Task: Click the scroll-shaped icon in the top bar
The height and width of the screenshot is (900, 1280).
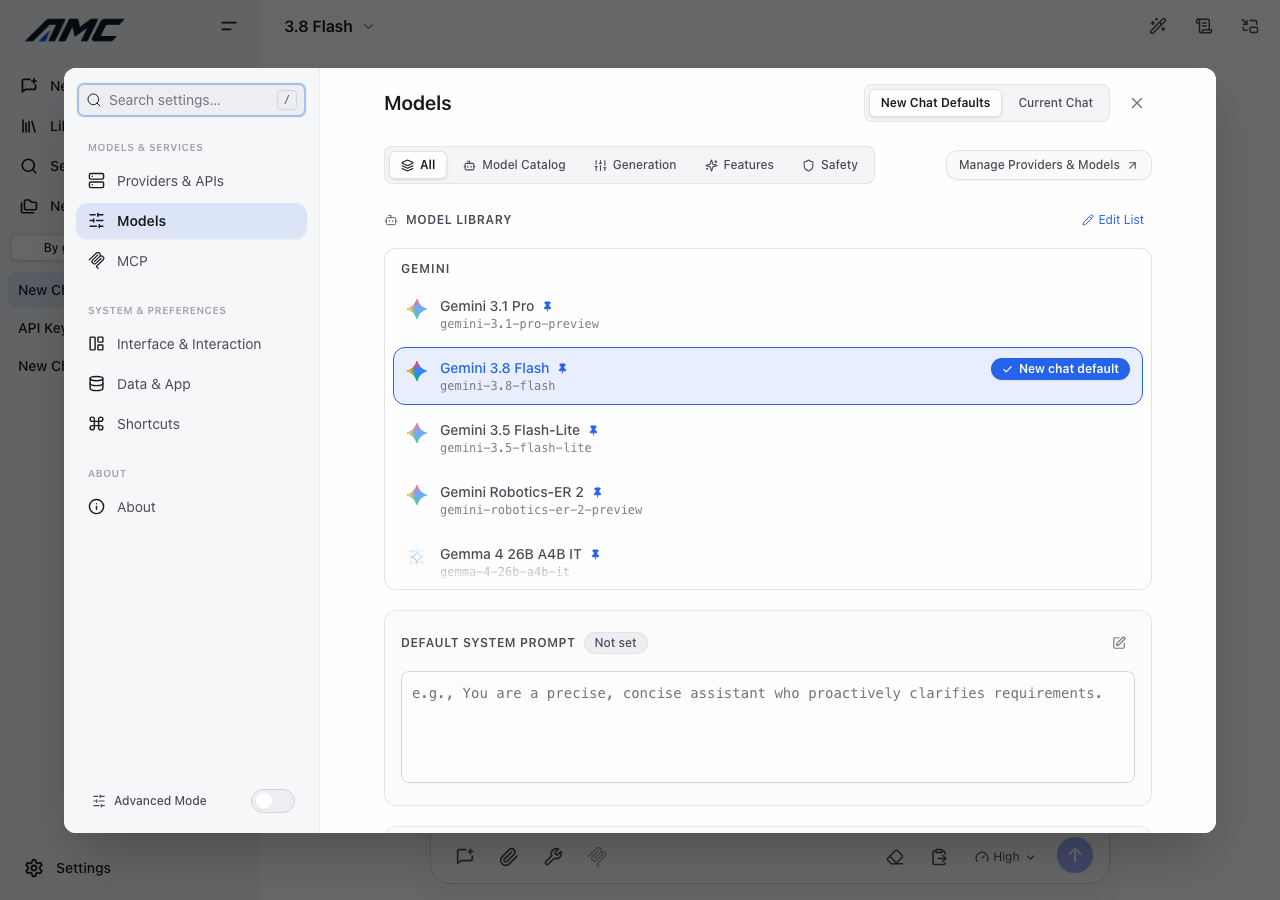Action: coord(1204,26)
